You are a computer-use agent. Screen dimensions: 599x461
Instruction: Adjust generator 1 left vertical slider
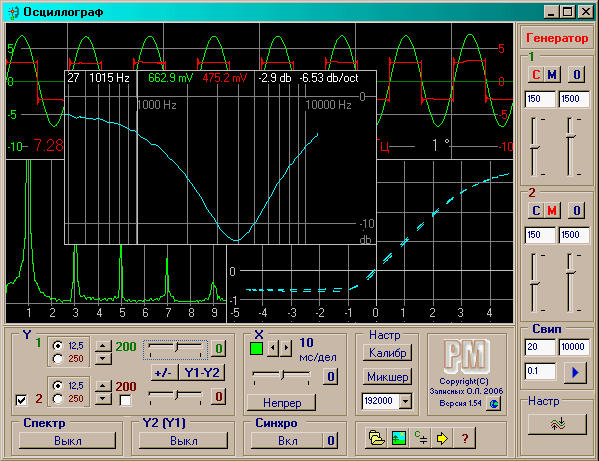[536, 147]
